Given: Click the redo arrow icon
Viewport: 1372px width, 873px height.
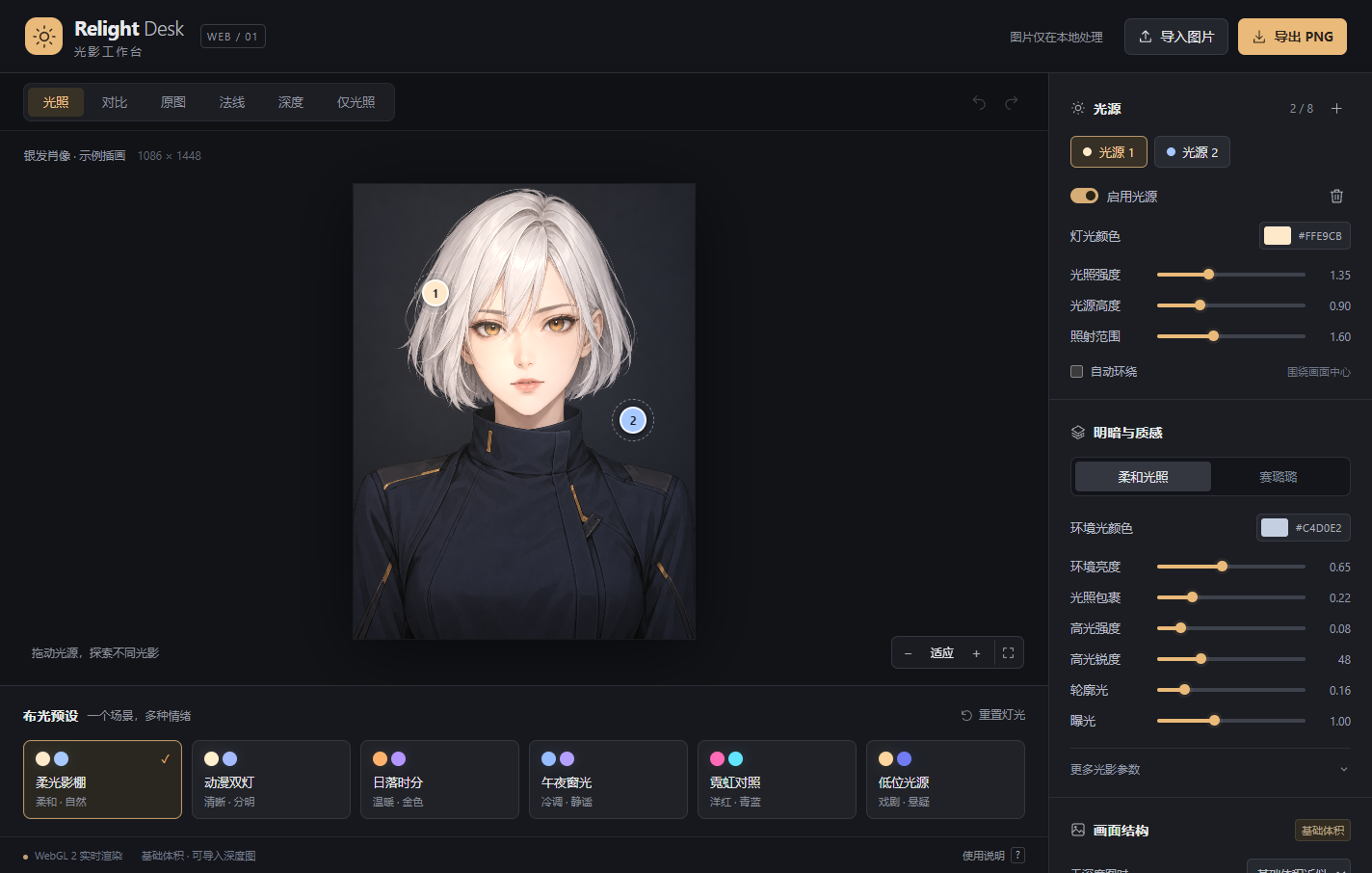Looking at the screenshot, I should click(x=1011, y=102).
